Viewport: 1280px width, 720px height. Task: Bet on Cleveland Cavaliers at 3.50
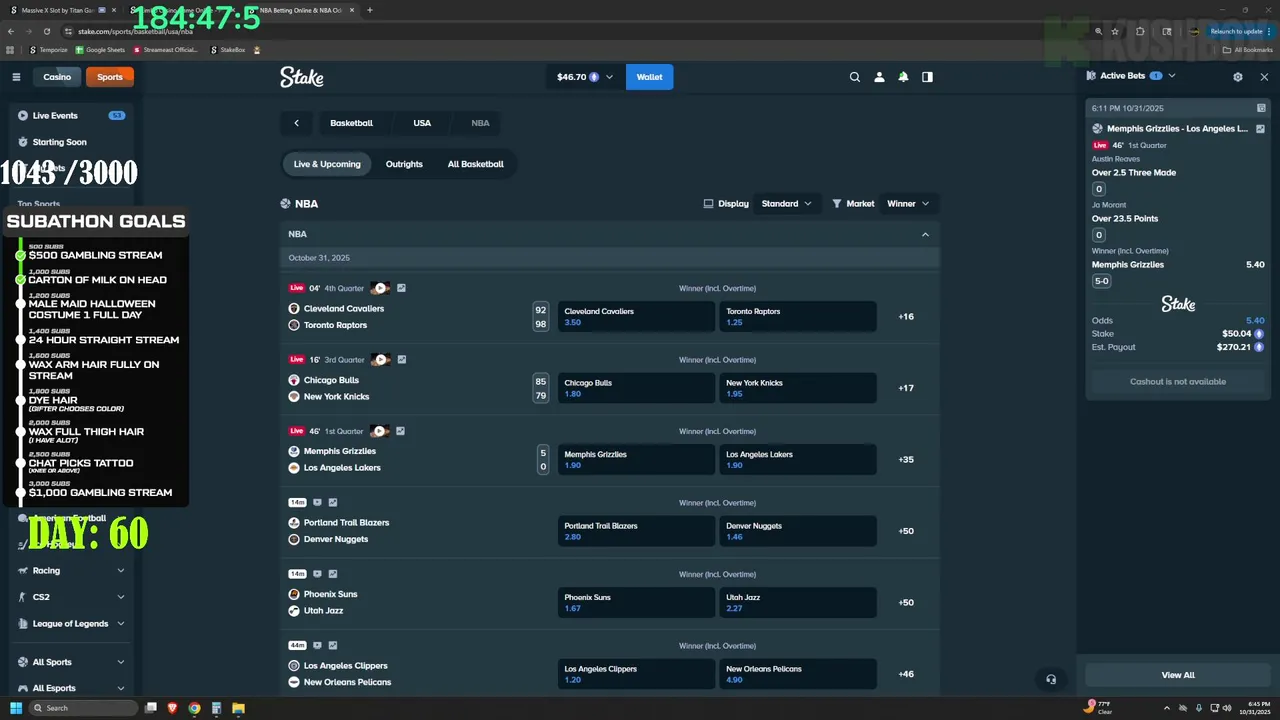tap(636, 317)
